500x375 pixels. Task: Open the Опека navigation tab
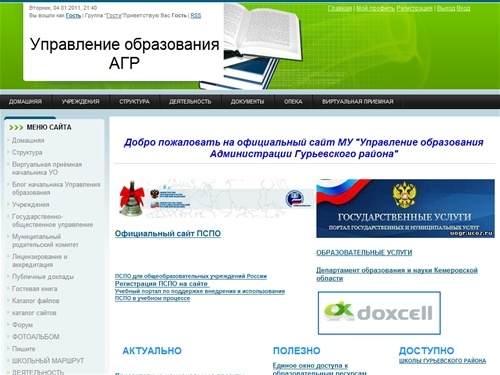click(x=293, y=102)
